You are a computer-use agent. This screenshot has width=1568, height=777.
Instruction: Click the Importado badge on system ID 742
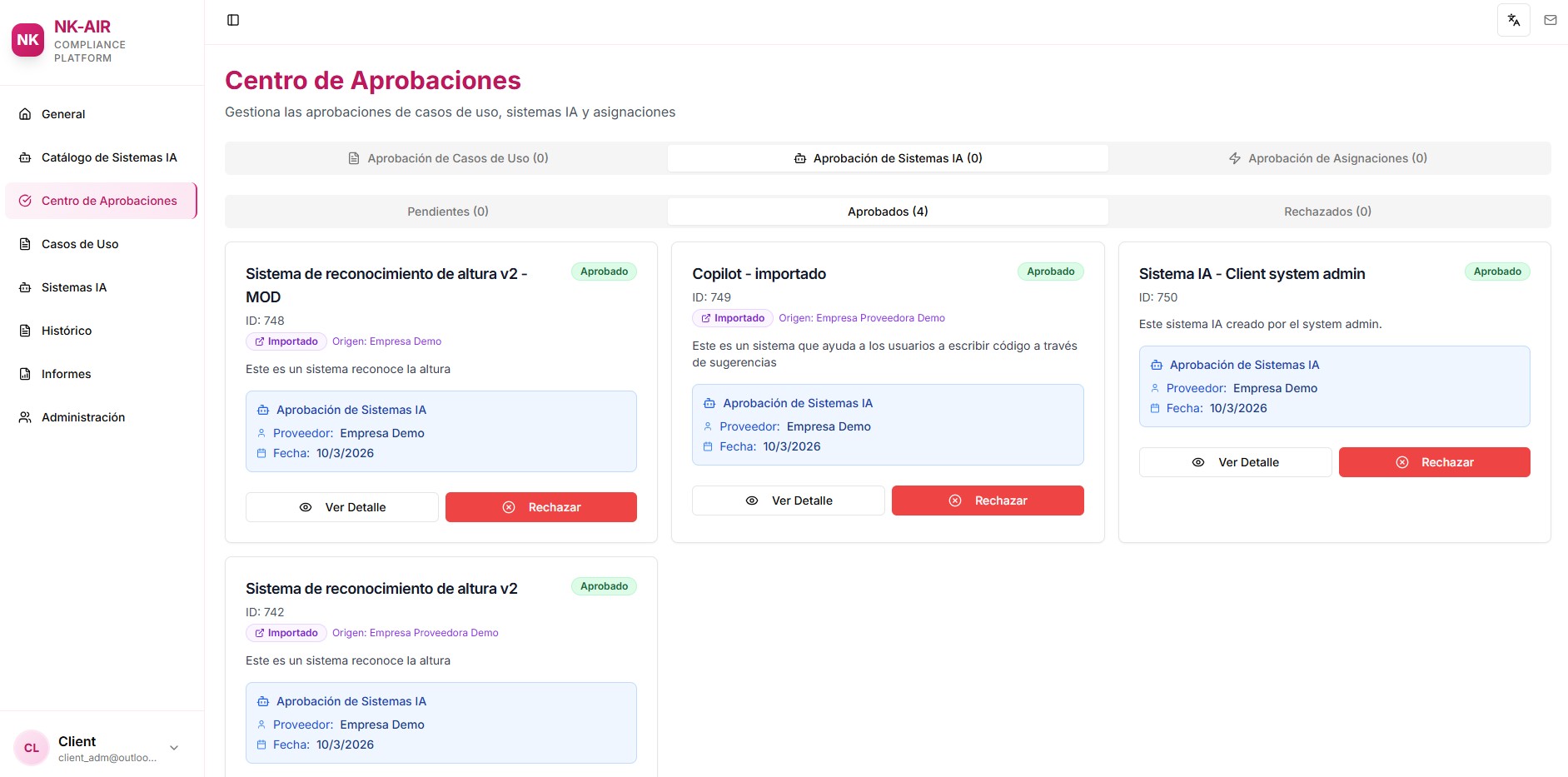point(286,633)
